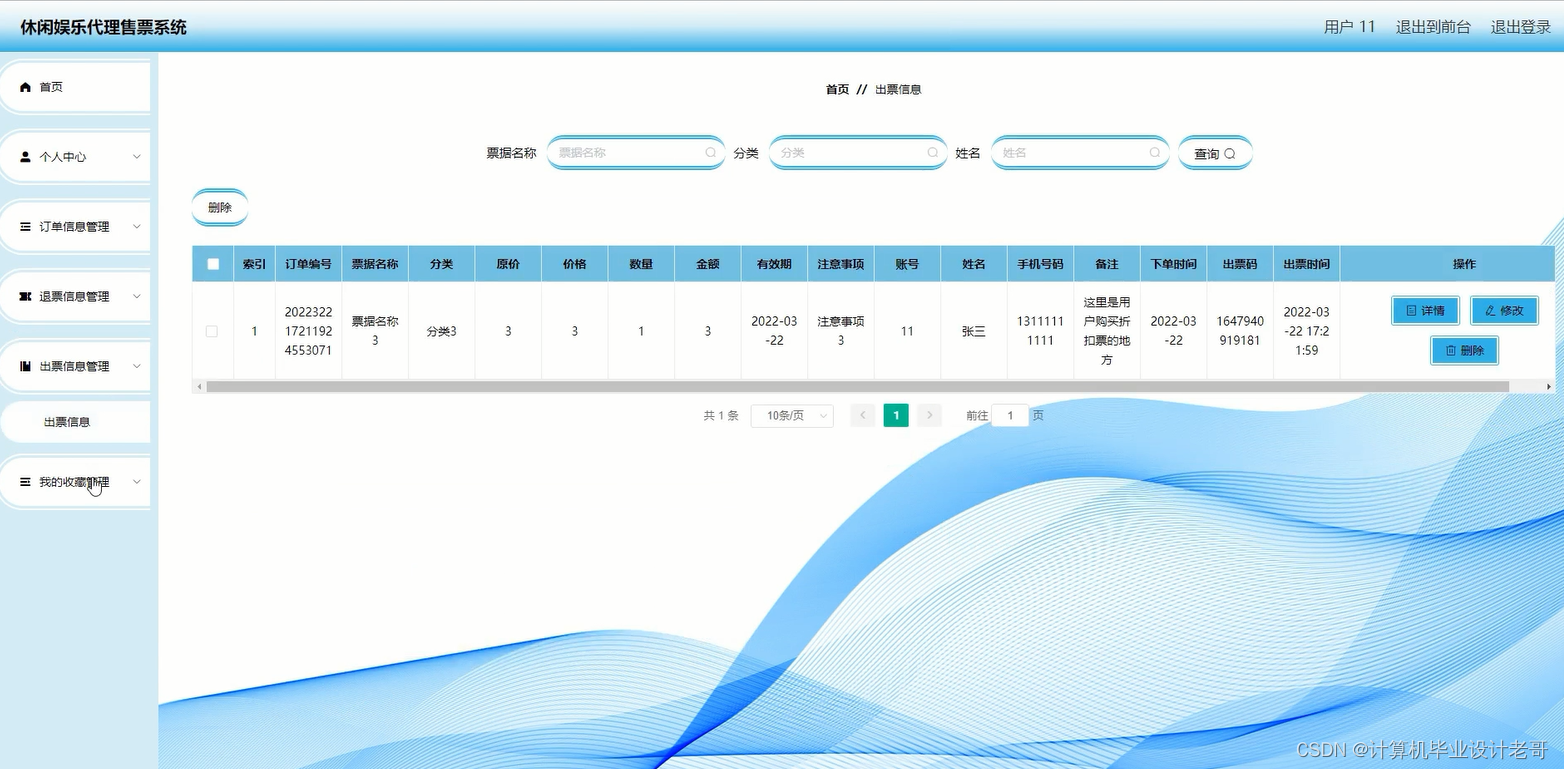Focus the 分类 search input
The width and height of the screenshot is (1564, 769).
pyautogui.click(x=858, y=153)
